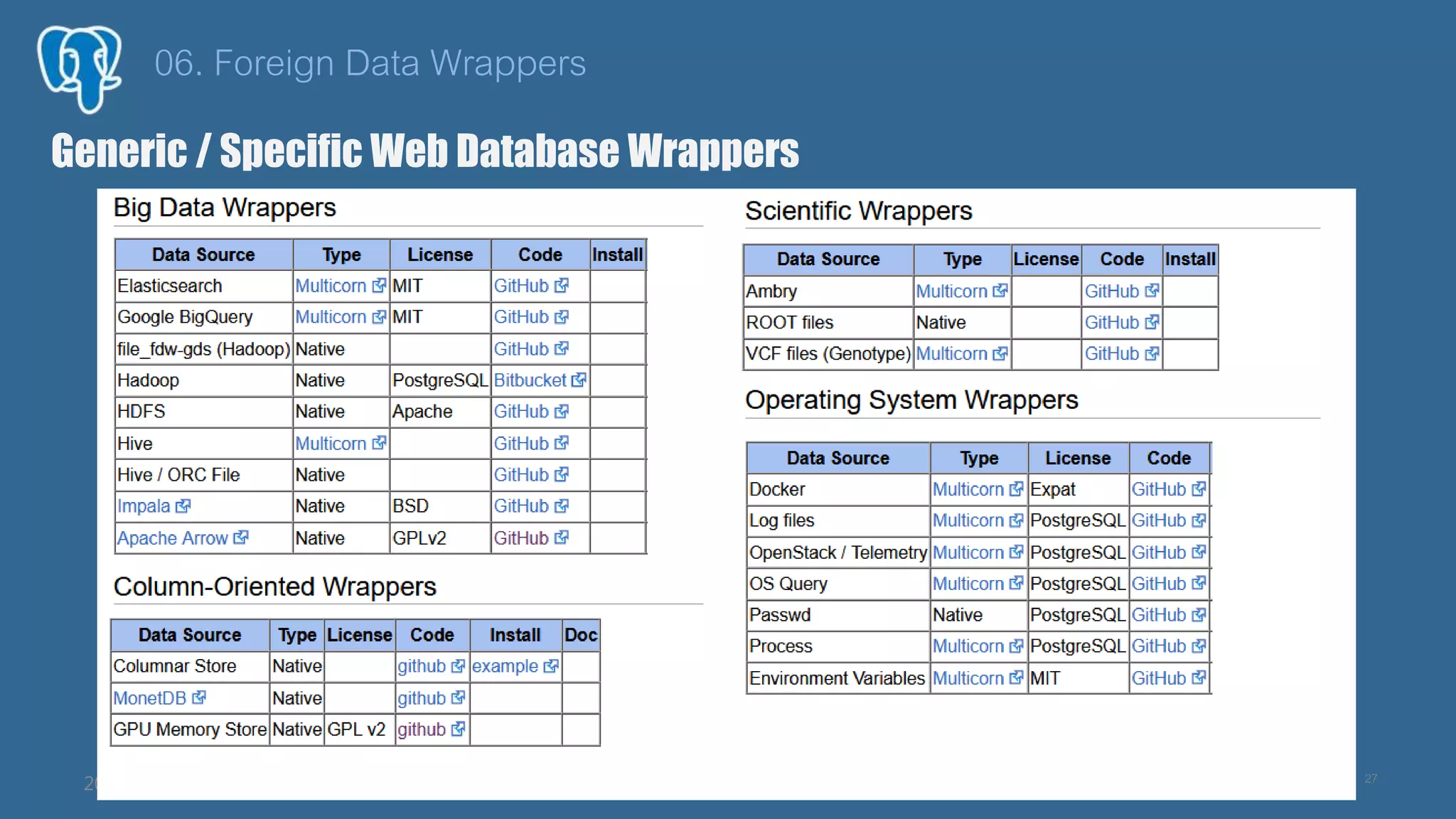The width and height of the screenshot is (1456, 819).
Task: Click Multicorn link in Log files row
Action: click(978, 520)
